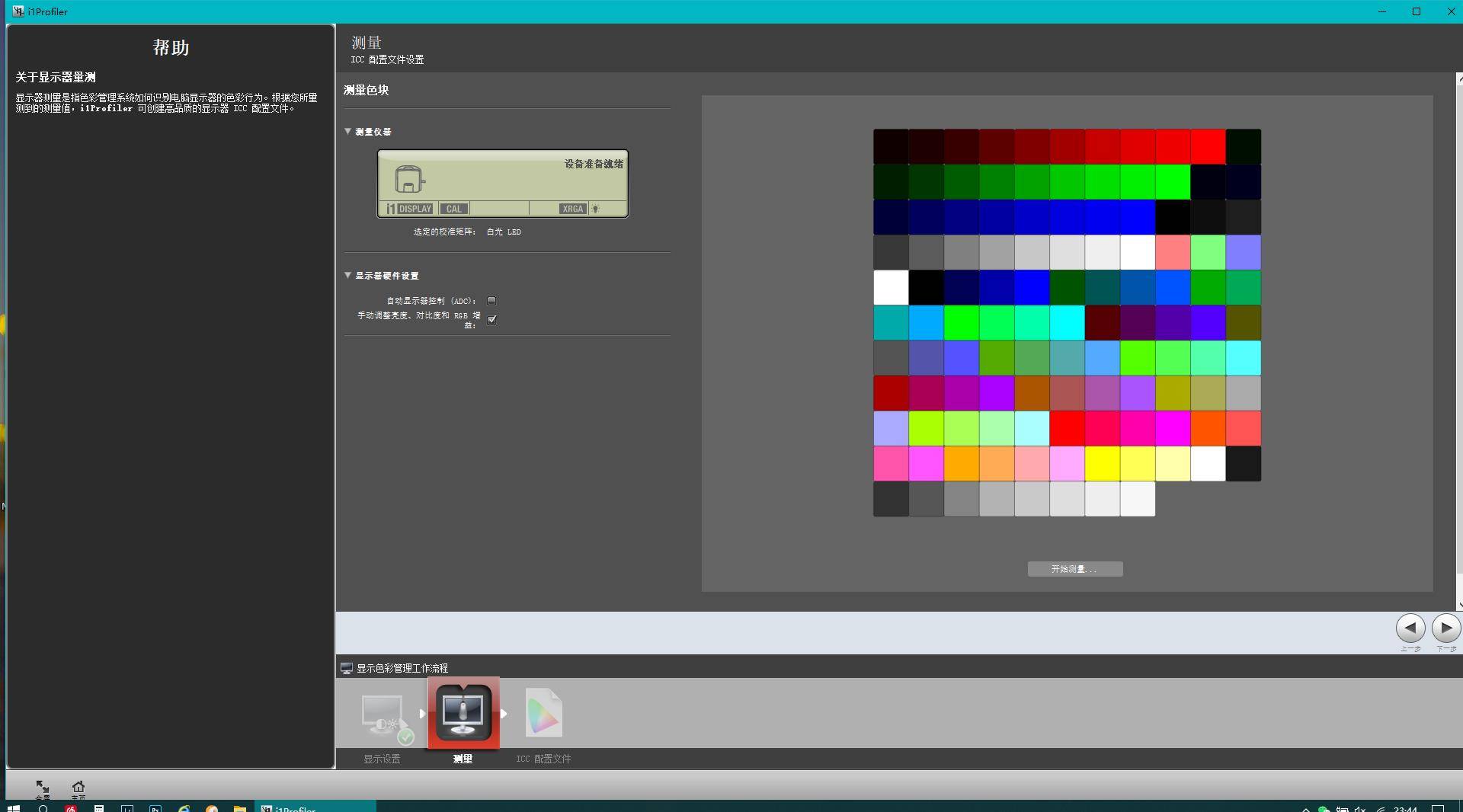The width and height of the screenshot is (1463, 812).
Task: Click the light bulb indicator icon
Action: pos(596,209)
